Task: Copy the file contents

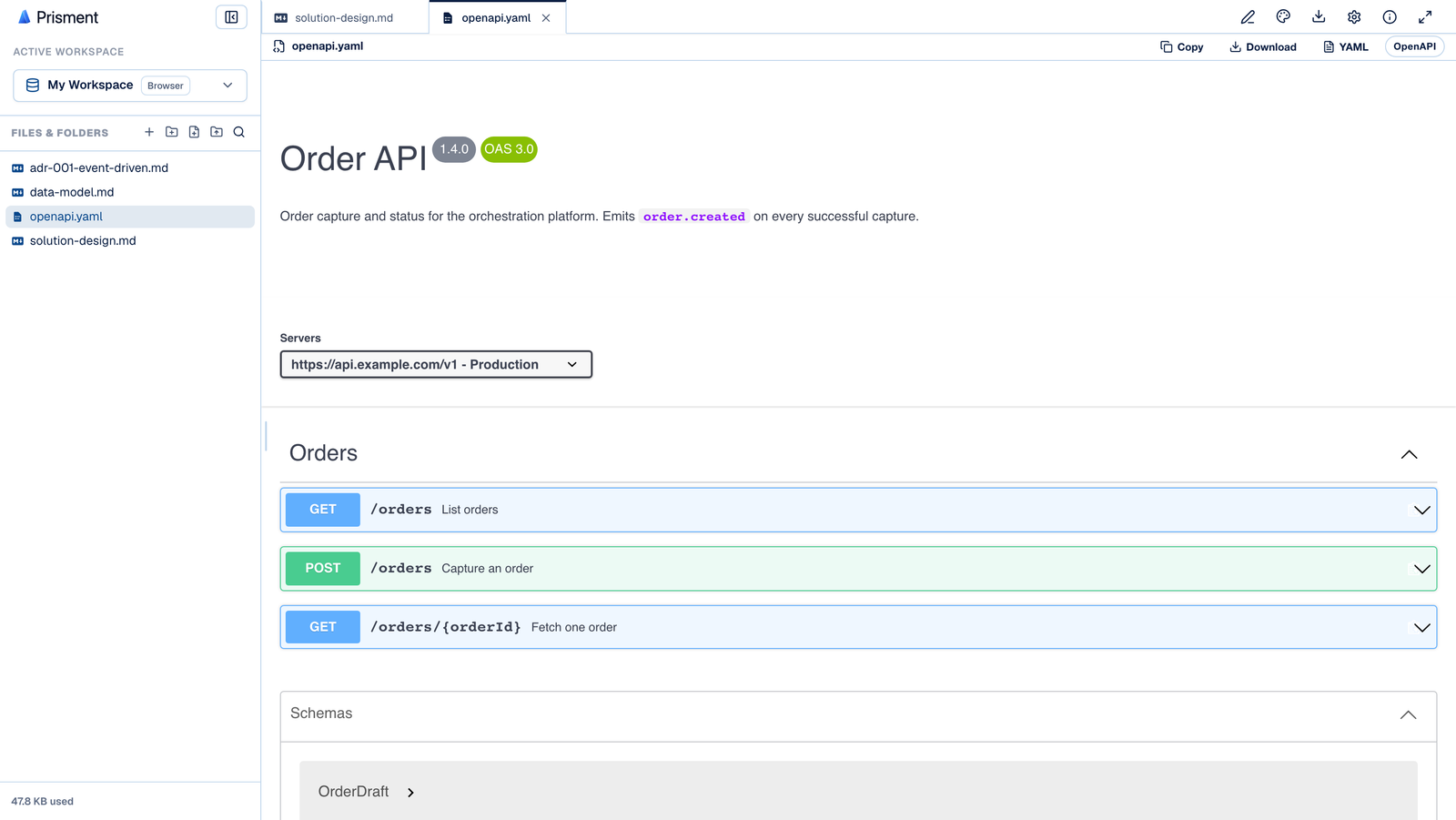Action: point(1181,46)
